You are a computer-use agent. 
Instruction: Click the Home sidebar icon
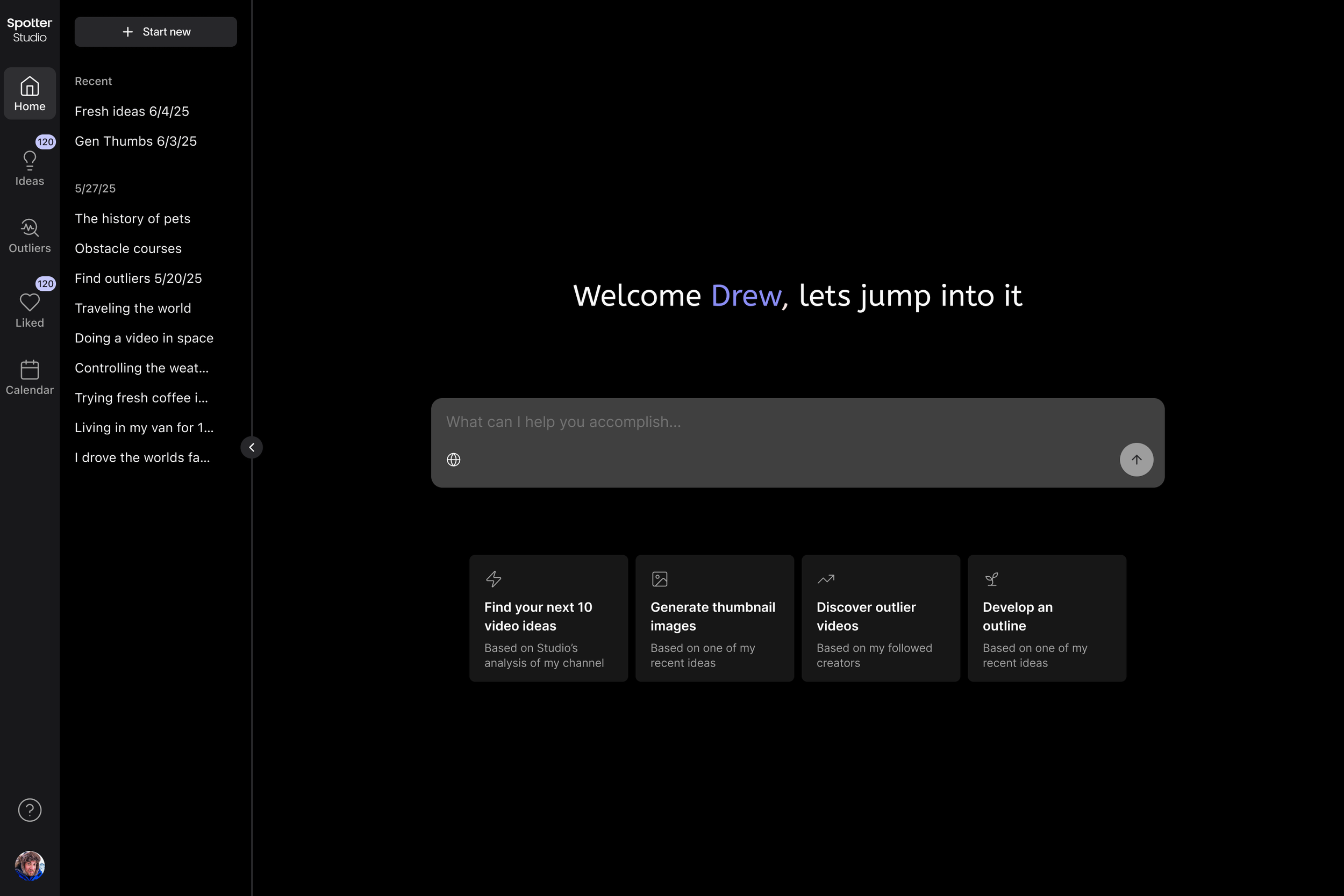(x=30, y=93)
